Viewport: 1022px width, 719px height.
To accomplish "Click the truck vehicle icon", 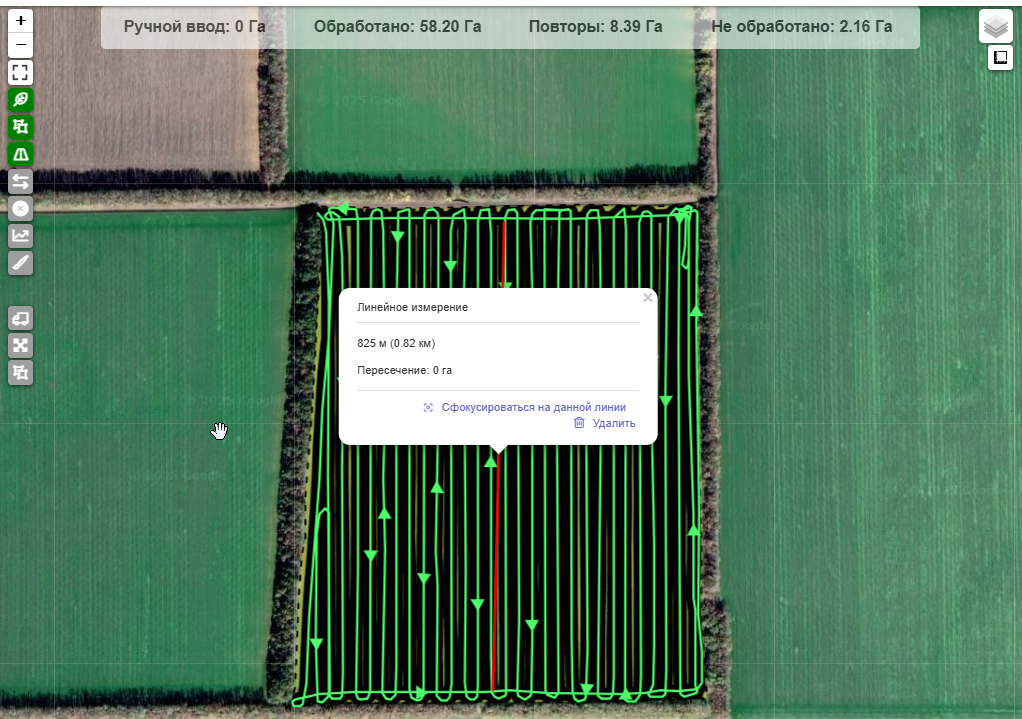I will [21, 318].
